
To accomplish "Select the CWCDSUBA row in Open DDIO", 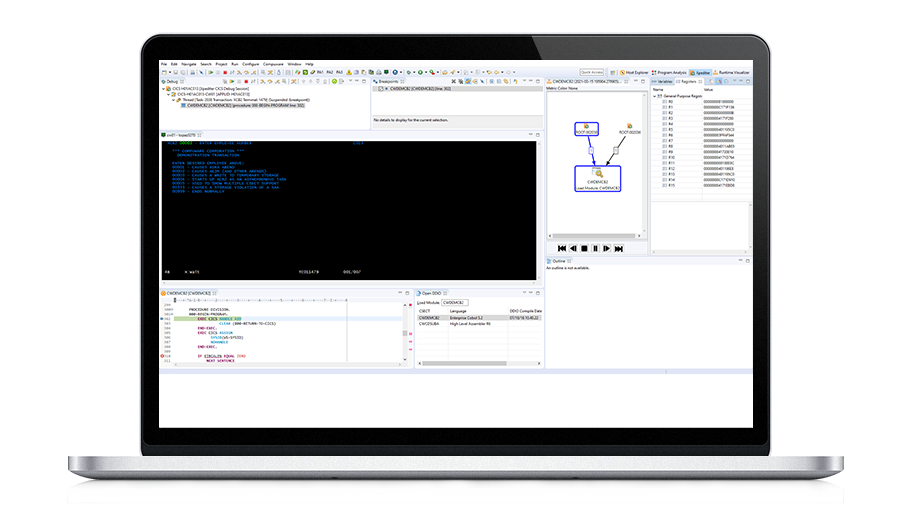I will (x=430, y=324).
